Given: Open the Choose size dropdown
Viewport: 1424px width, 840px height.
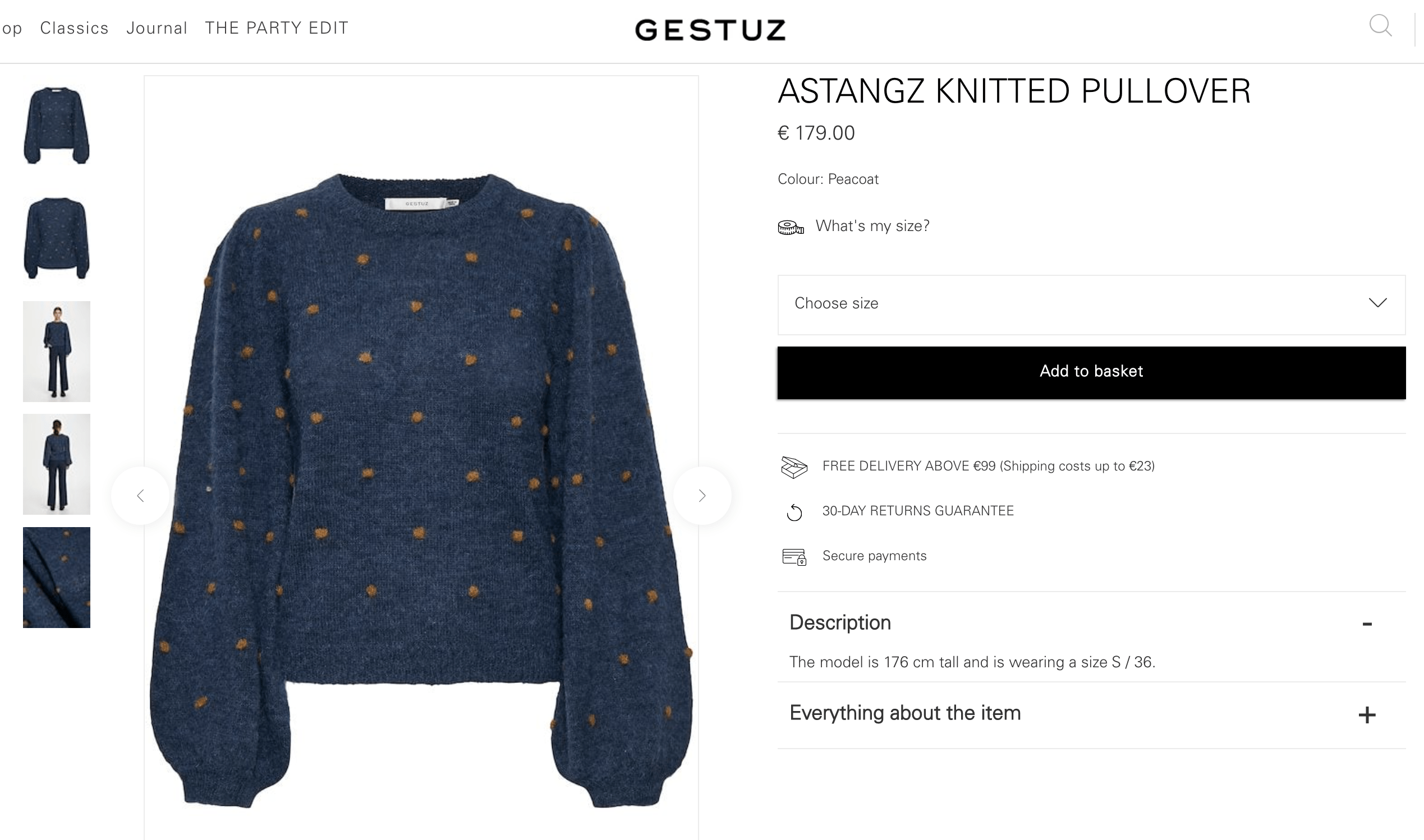Looking at the screenshot, I should 1091,304.
